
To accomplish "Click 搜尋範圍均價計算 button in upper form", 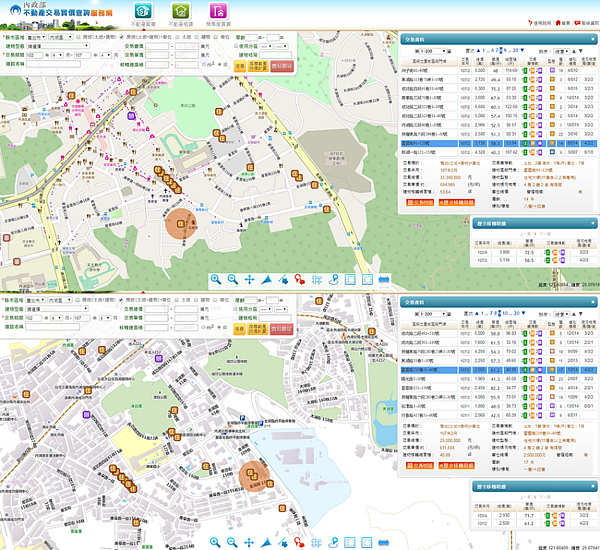I will (x=258, y=66).
